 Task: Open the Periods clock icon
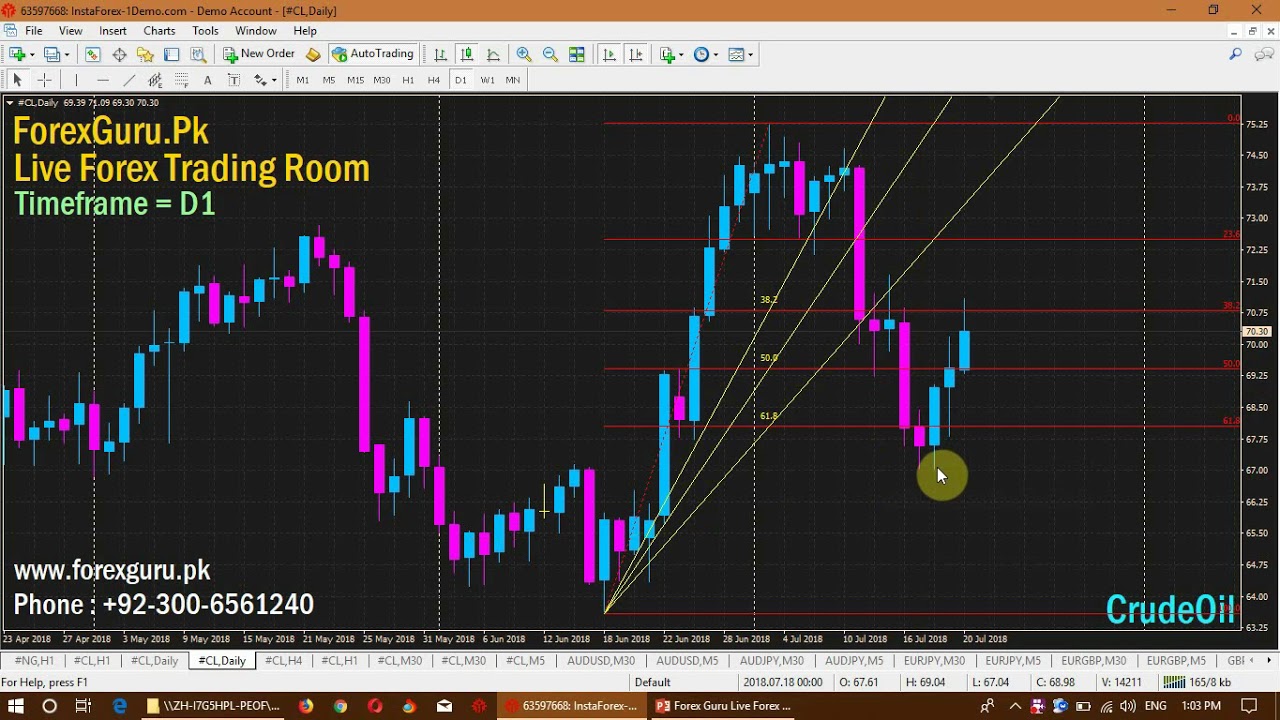pyautogui.click(x=701, y=54)
